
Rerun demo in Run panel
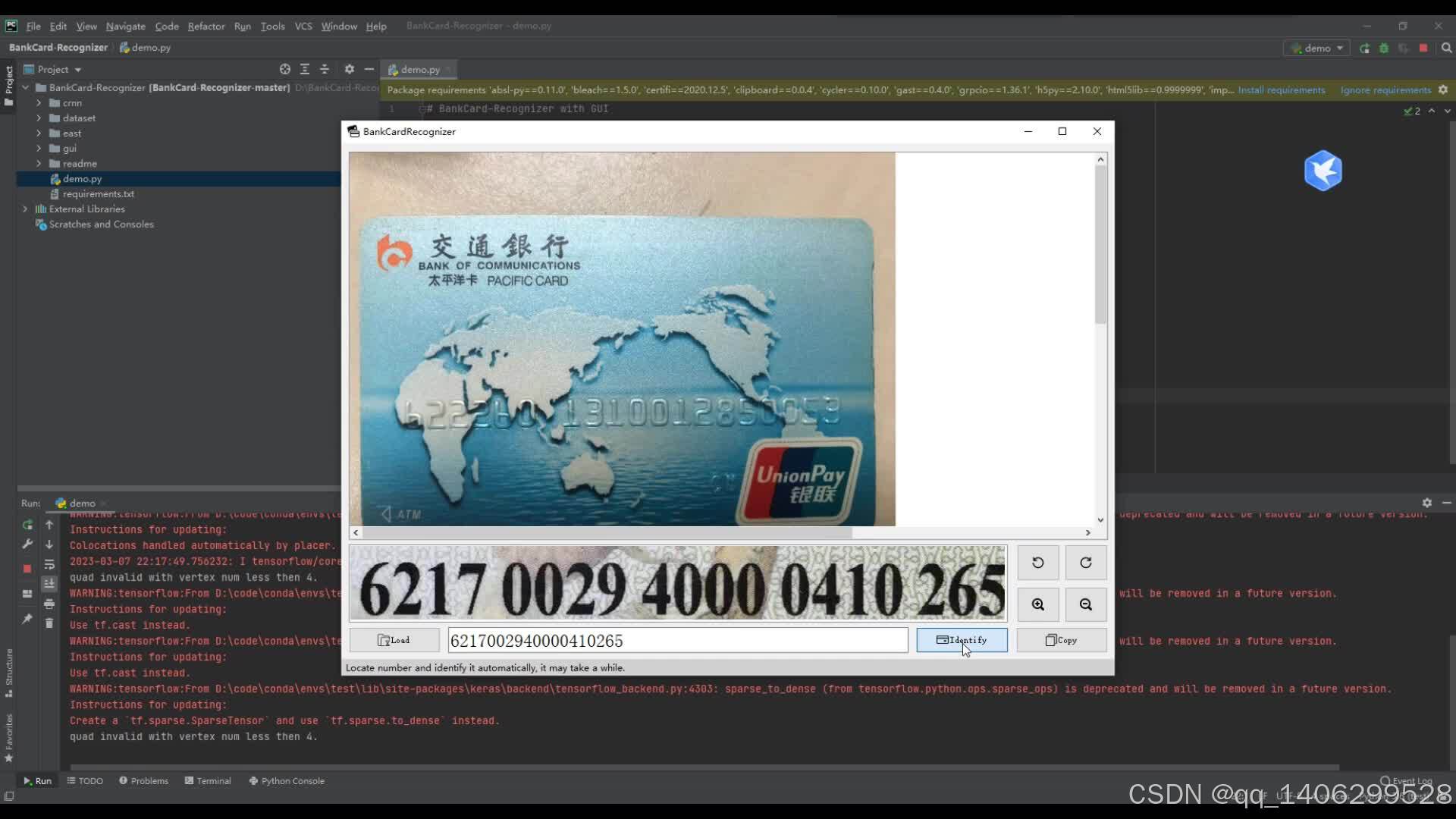(27, 525)
